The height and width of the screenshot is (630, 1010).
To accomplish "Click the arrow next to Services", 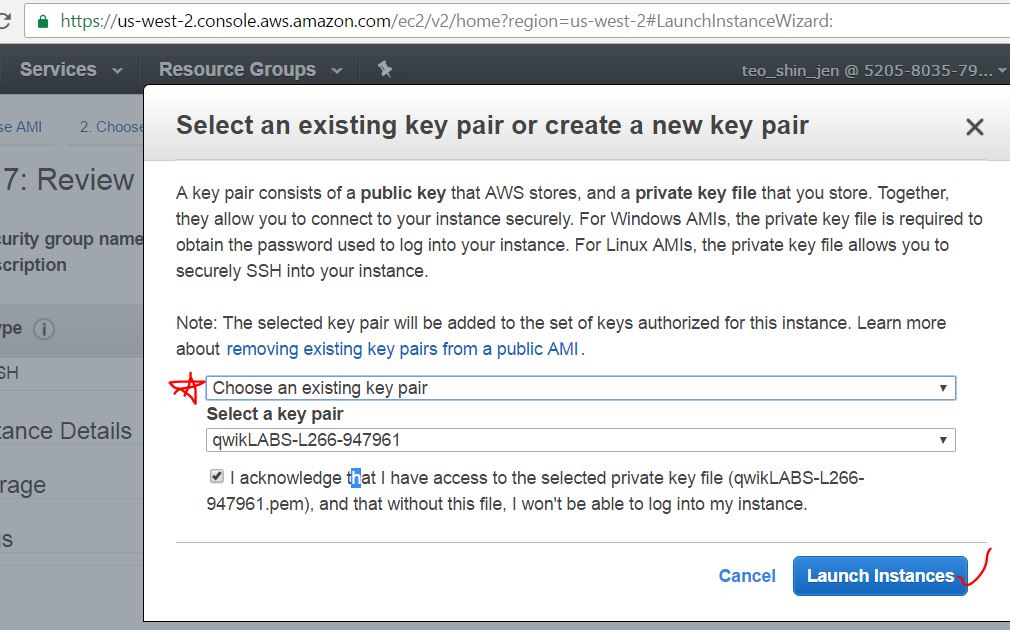I will (x=117, y=70).
